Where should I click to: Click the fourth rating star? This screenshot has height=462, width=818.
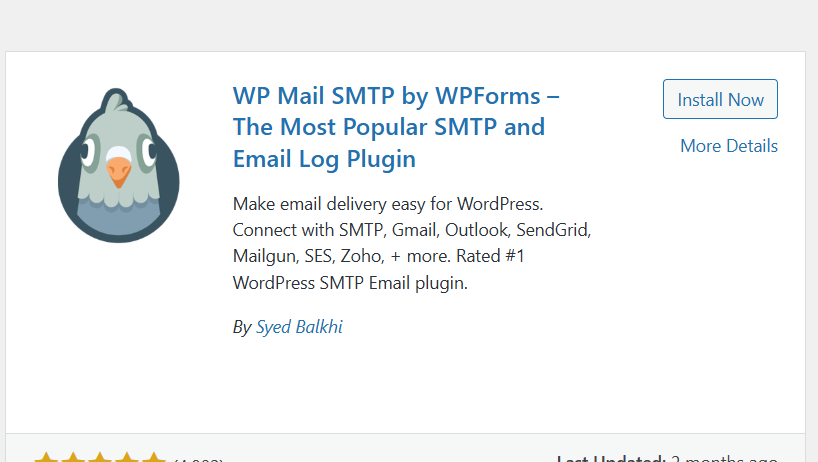point(127,457)
